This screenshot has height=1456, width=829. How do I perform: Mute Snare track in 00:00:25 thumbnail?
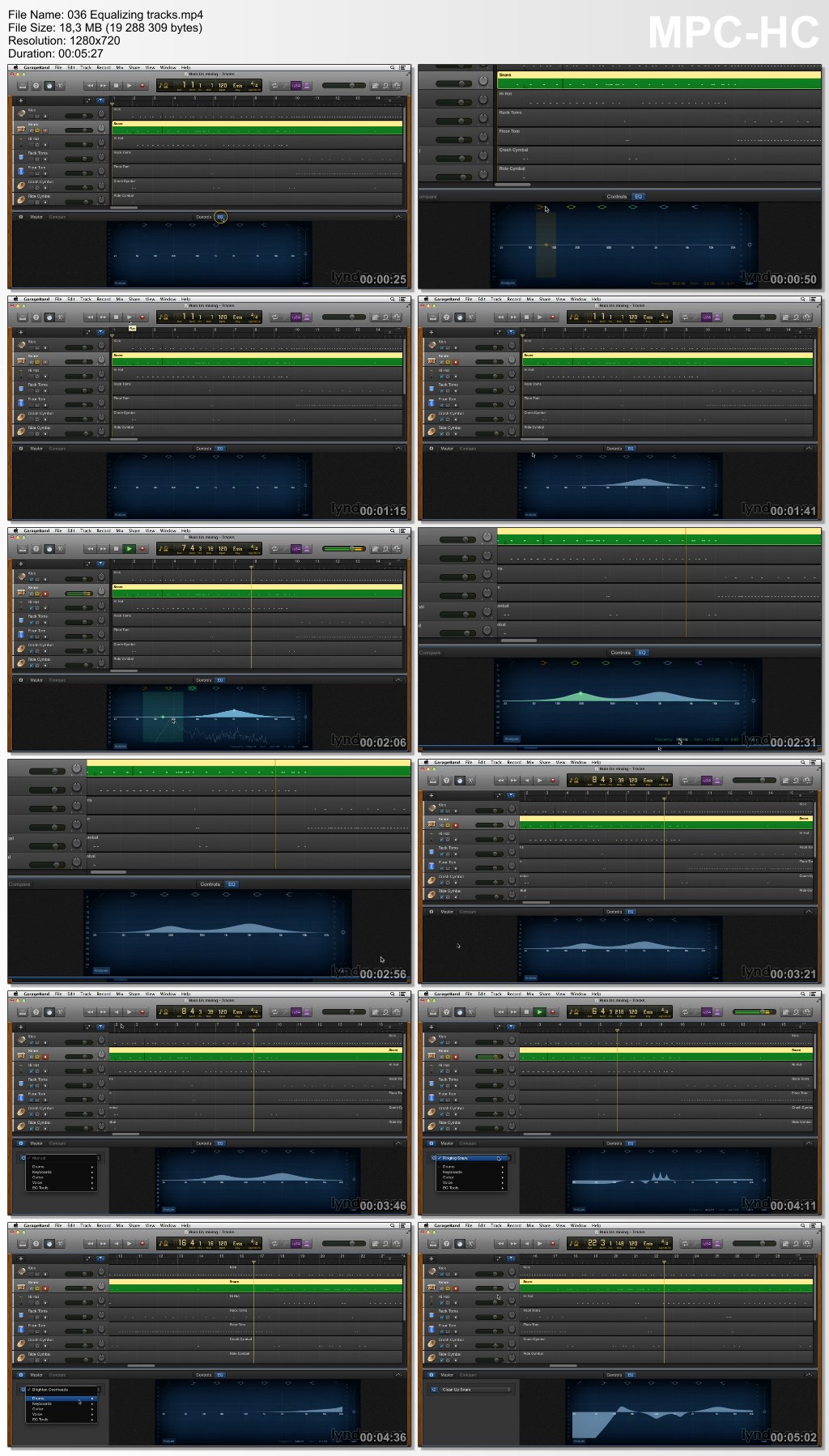31,130
